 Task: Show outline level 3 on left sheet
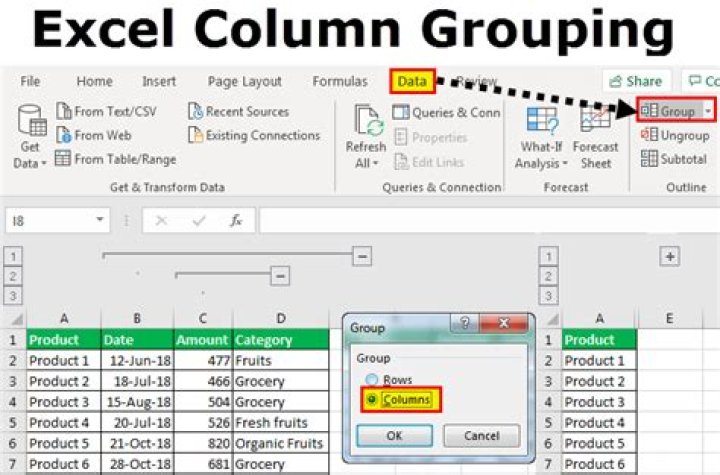13,296
